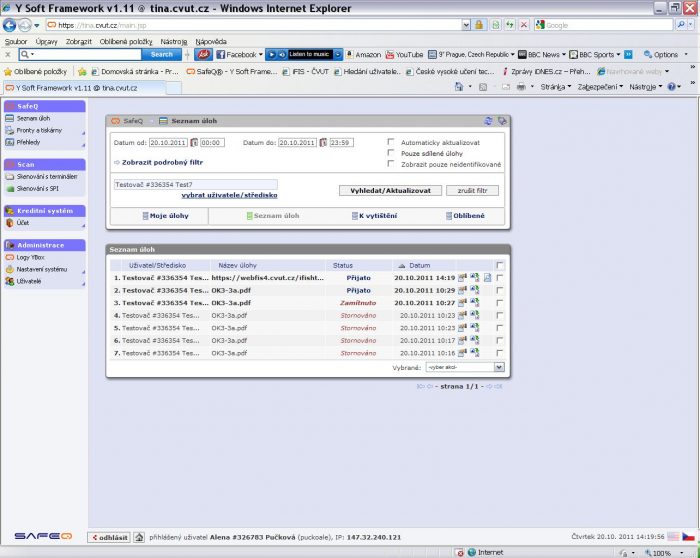Click Datum od date field

[168, 143]
